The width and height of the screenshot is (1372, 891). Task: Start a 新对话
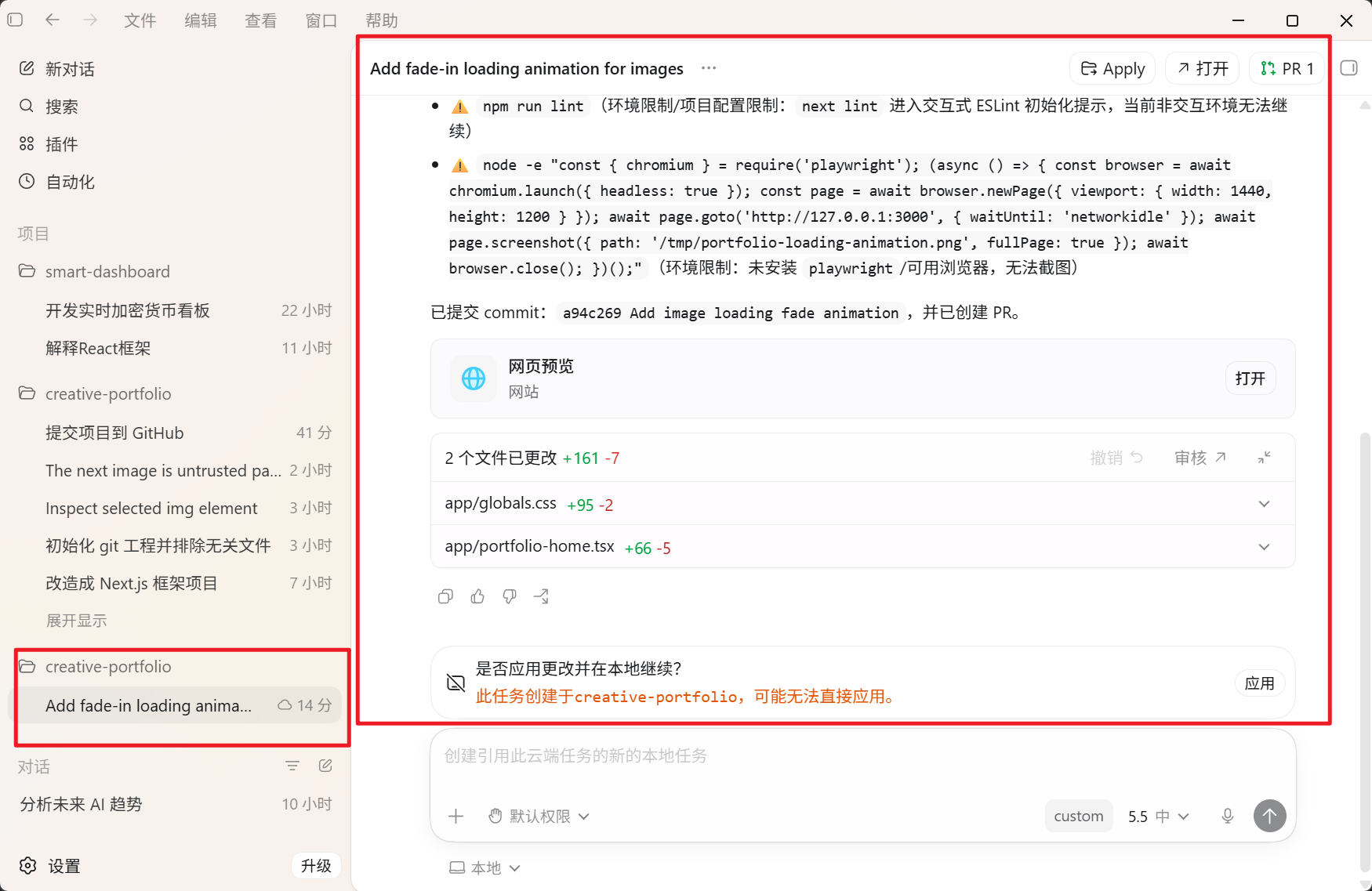click(176, 69)
